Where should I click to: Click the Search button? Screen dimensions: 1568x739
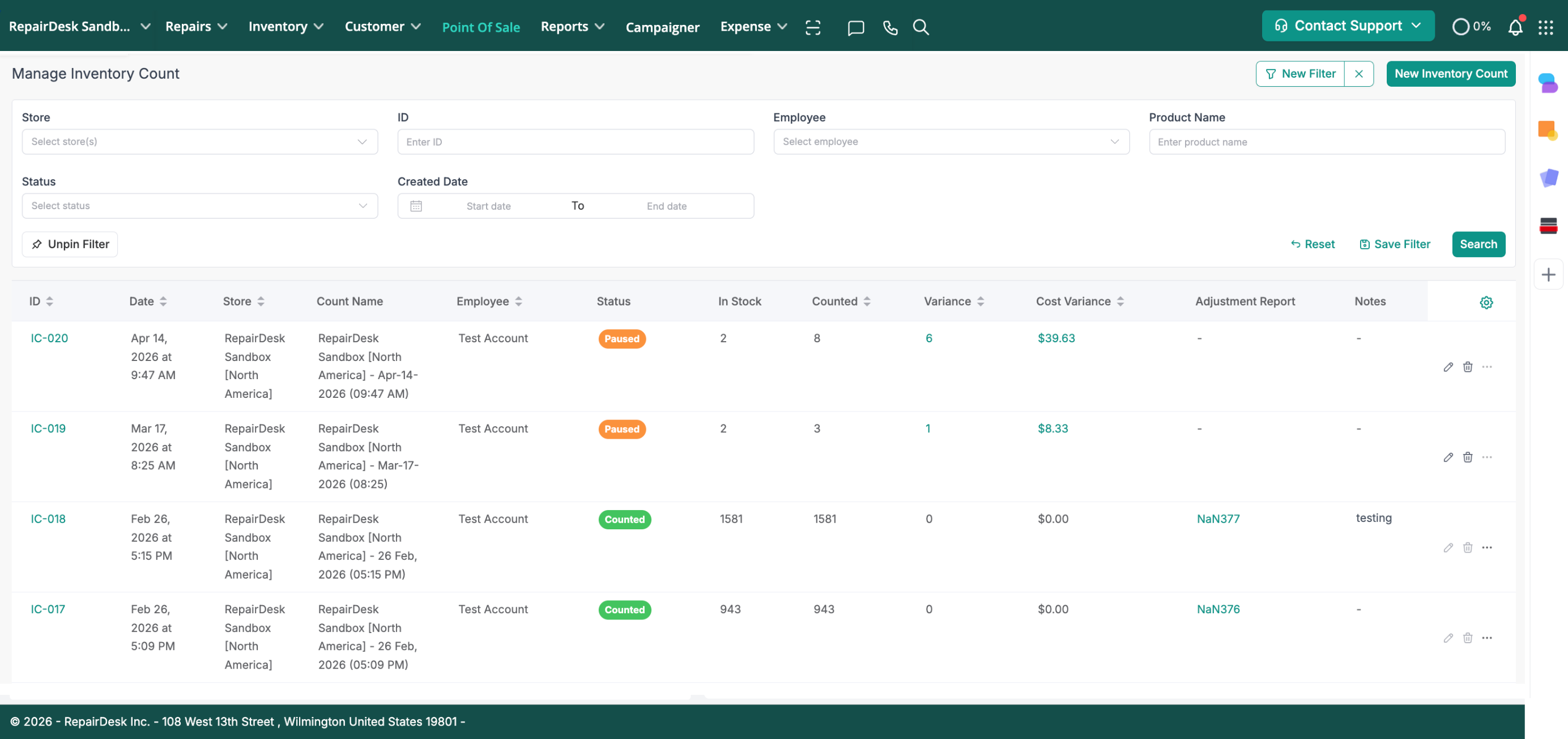pyautogui.click(x=1477, y=244)
